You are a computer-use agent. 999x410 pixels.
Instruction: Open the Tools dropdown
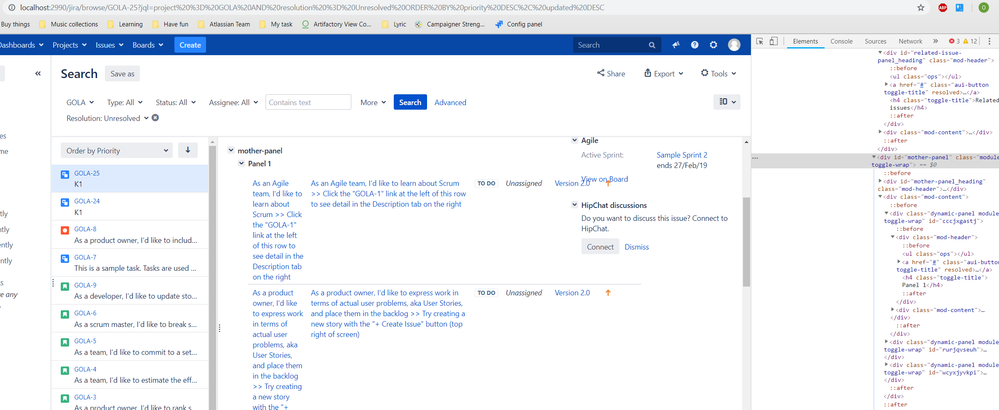(x=718, y=74)
